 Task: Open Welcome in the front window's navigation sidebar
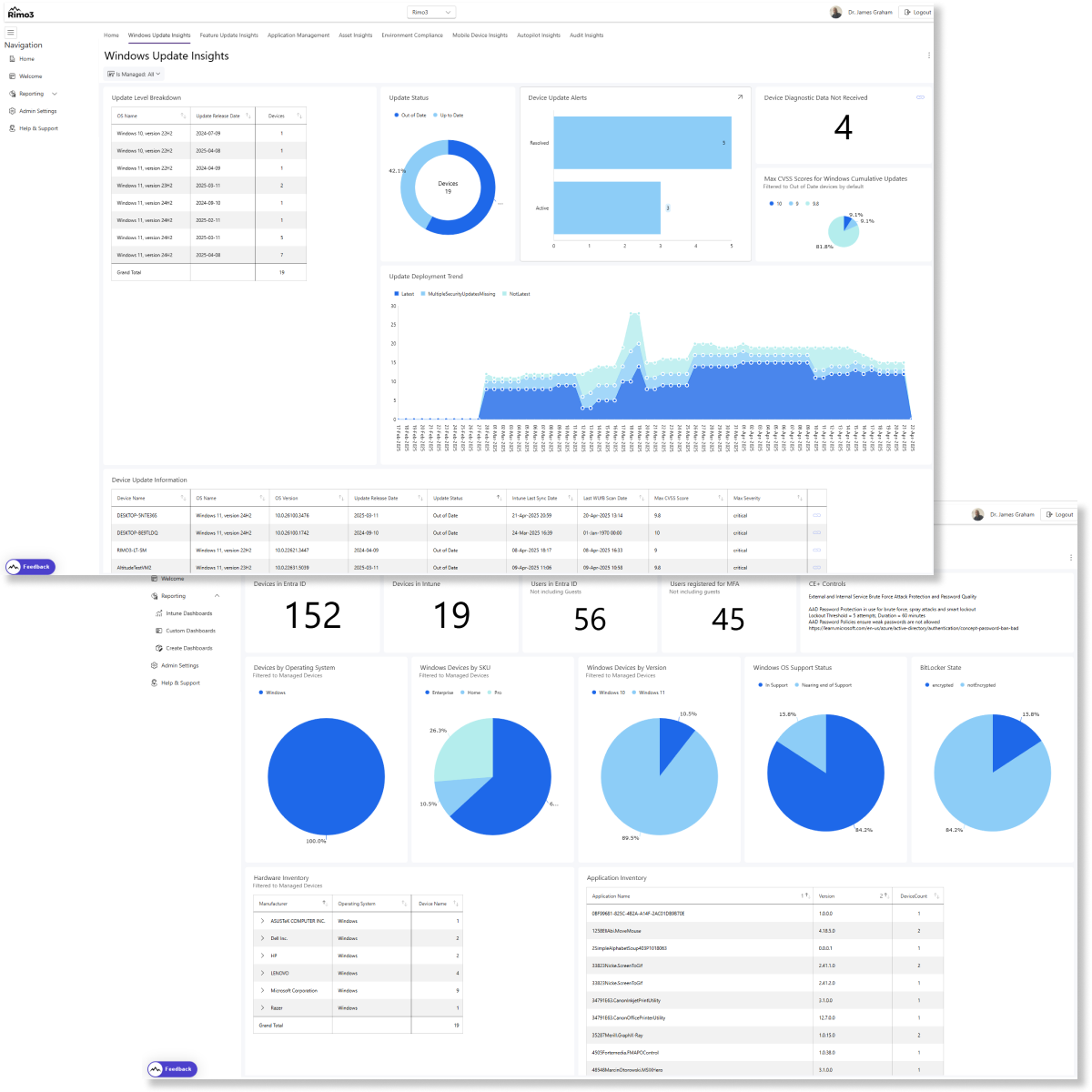30,76
